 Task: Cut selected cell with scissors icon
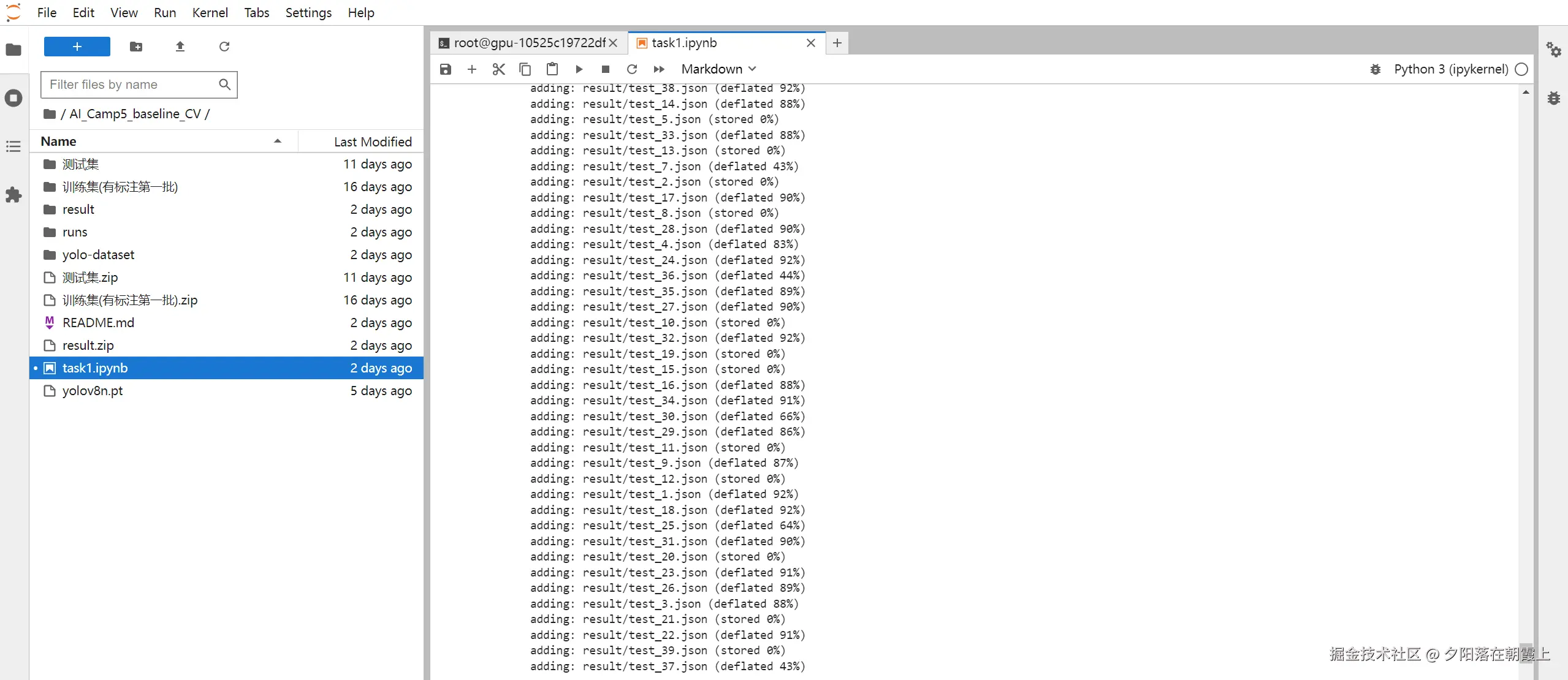[x=498, y=69]
